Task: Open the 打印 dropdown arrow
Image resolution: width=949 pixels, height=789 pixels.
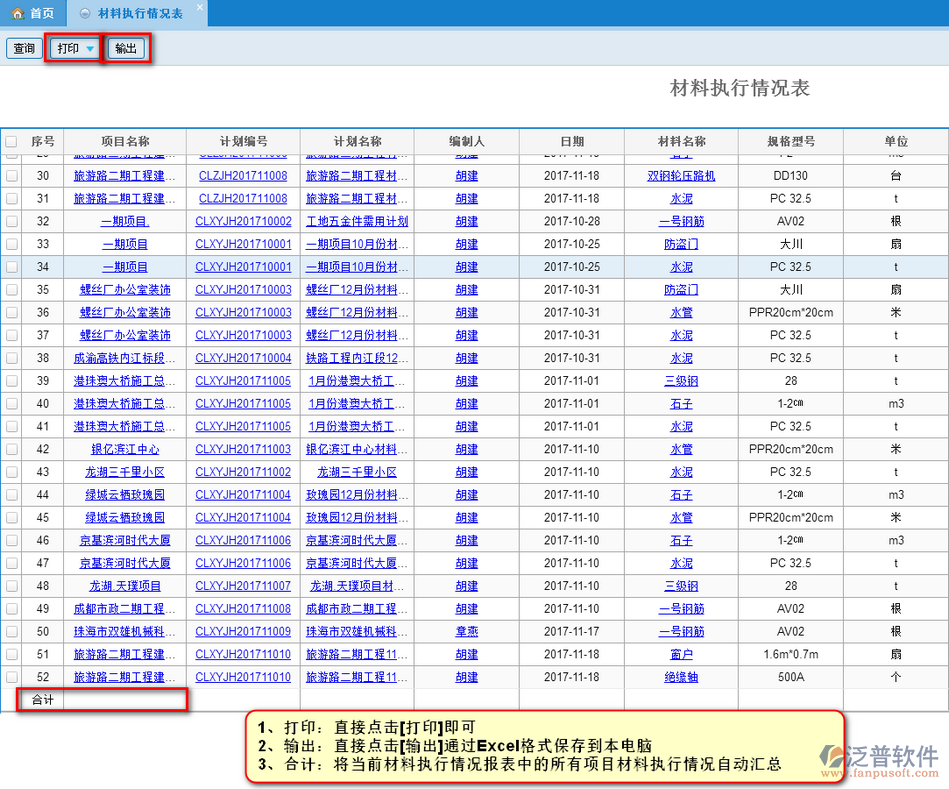Action: pyautogui.click(x=90, y=49)
